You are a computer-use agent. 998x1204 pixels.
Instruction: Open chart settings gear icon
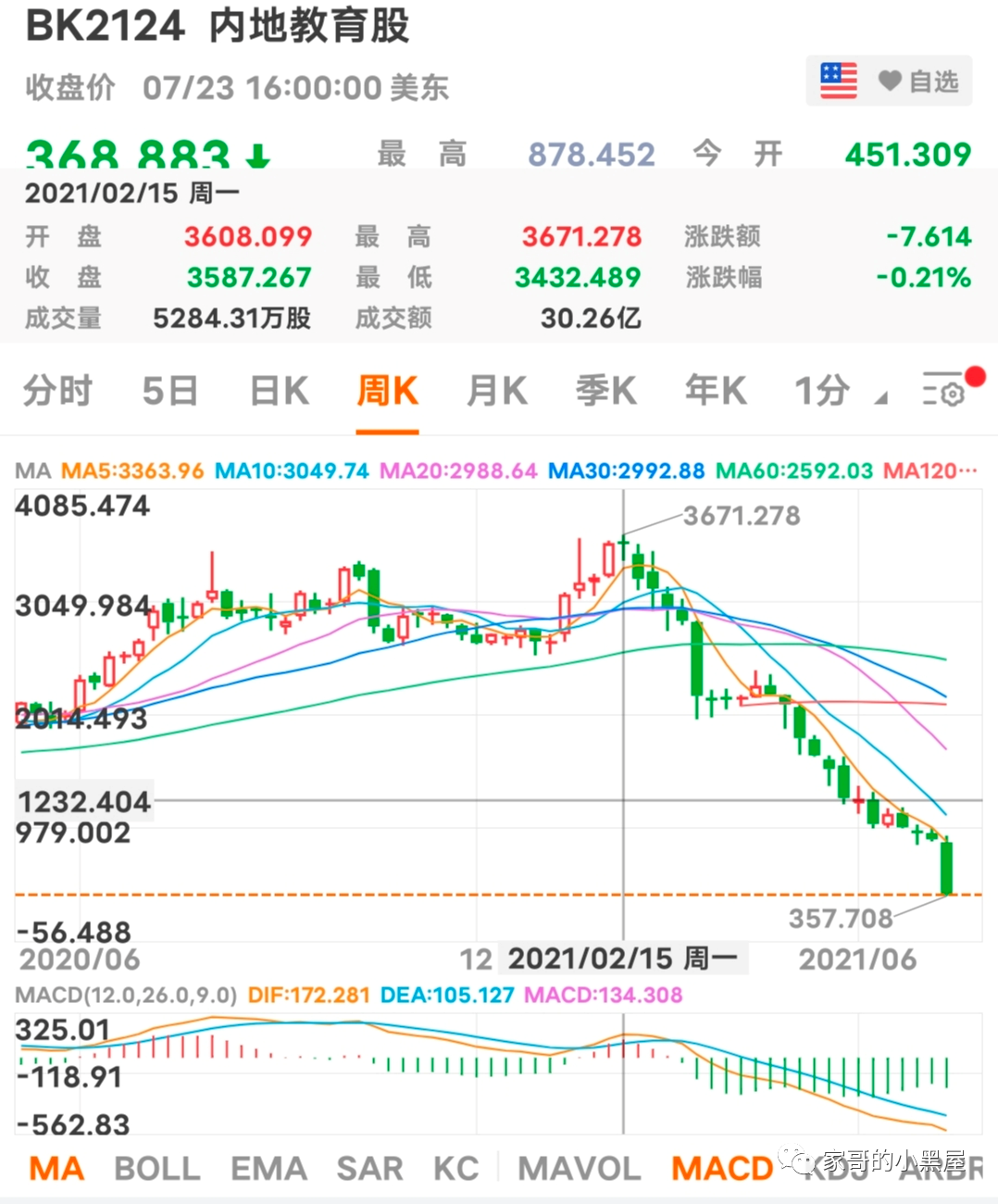click(x=943, y=390)
